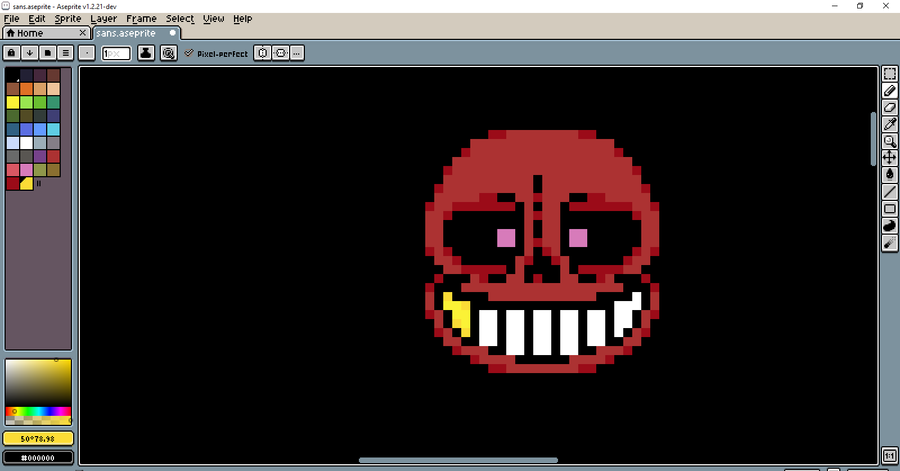Select the Contour tool
900x471 pixels.
(x=889, y=225)
